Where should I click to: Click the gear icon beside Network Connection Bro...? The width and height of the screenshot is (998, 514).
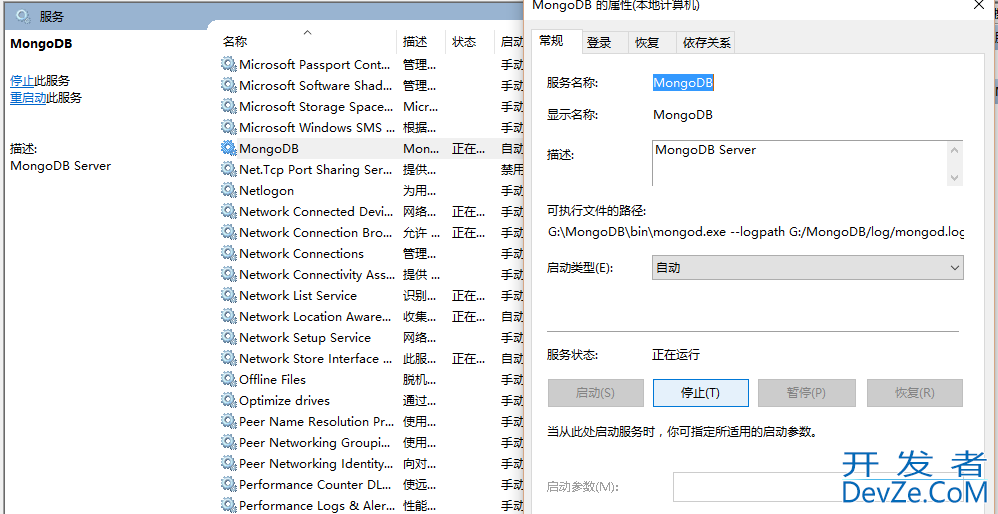tap(228, 232)
